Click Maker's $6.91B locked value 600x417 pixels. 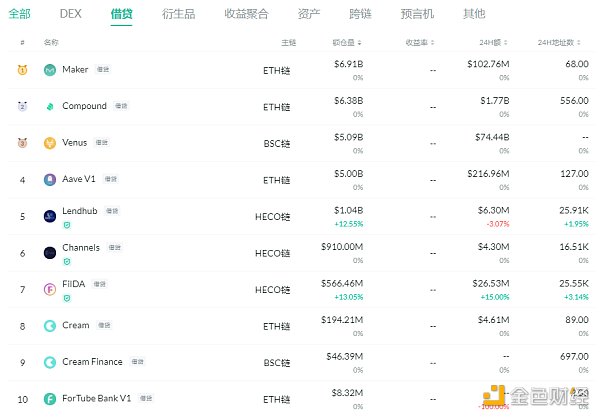pos(348,64)
